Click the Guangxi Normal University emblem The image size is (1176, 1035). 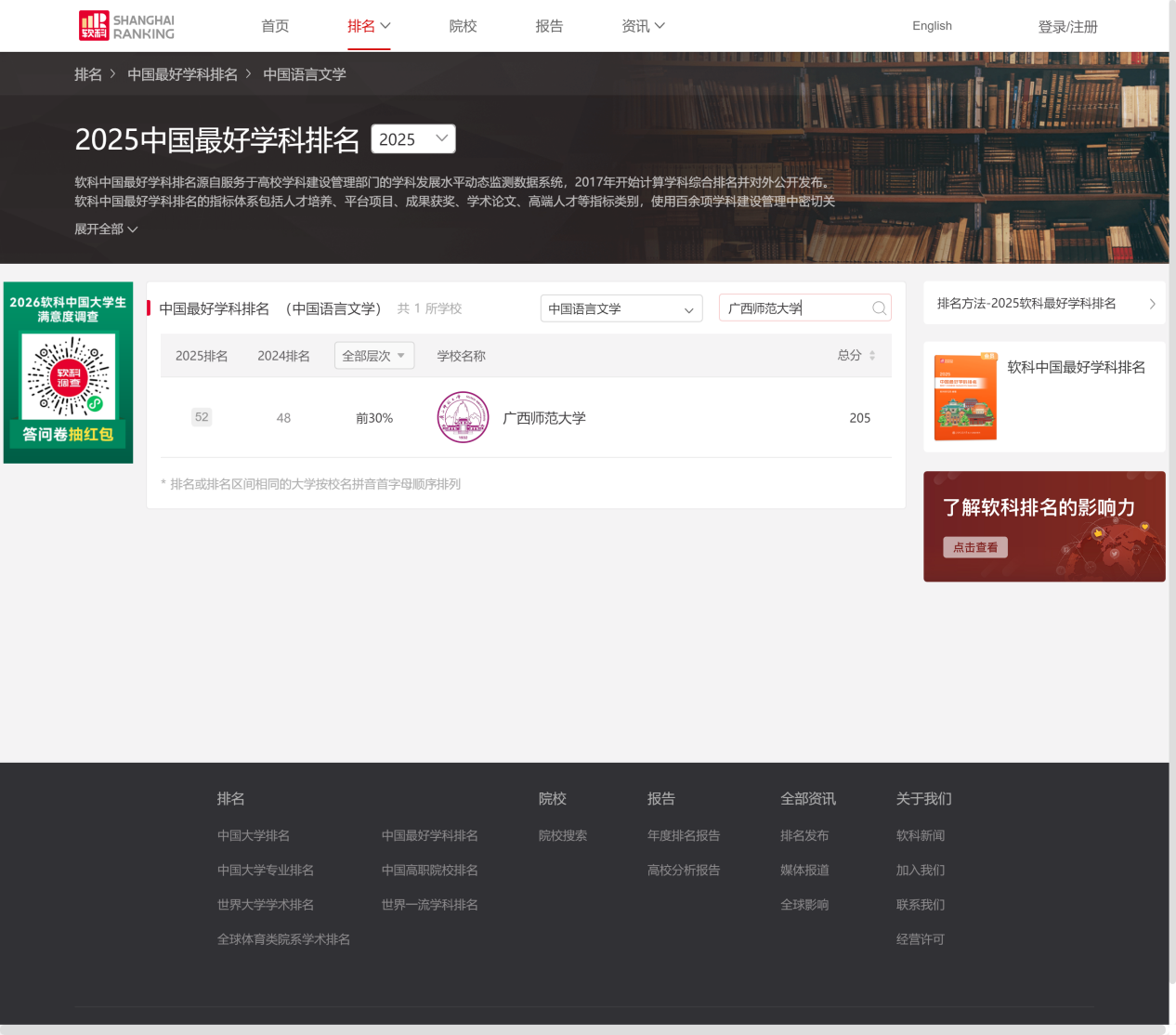(463, 418)
